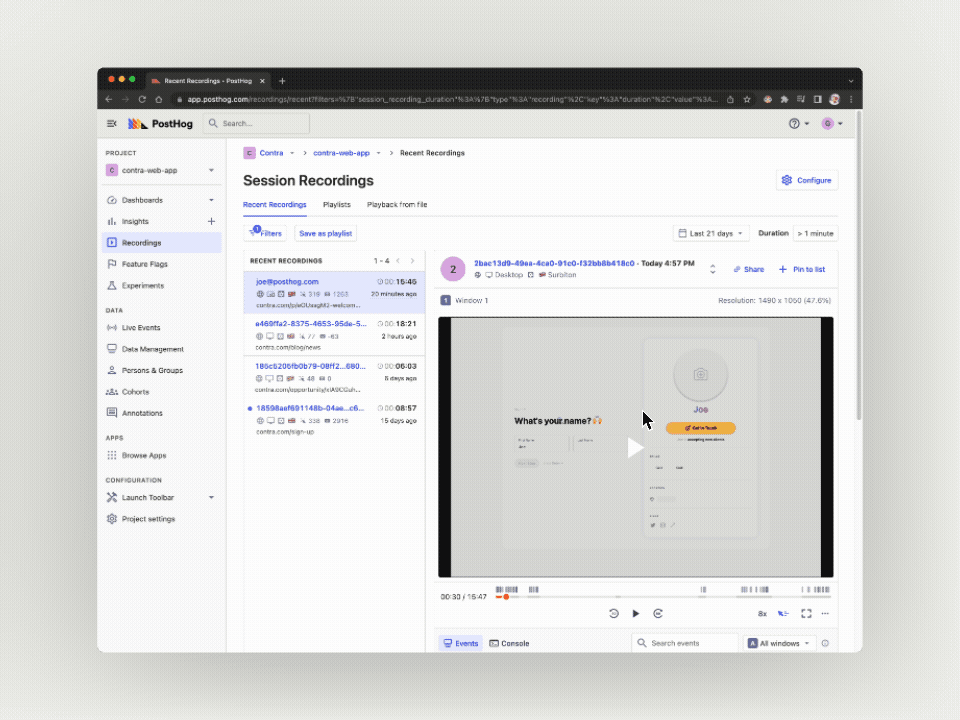960x720 pixels.
Task: Click the Configure button
Action: tap(806, 180)
